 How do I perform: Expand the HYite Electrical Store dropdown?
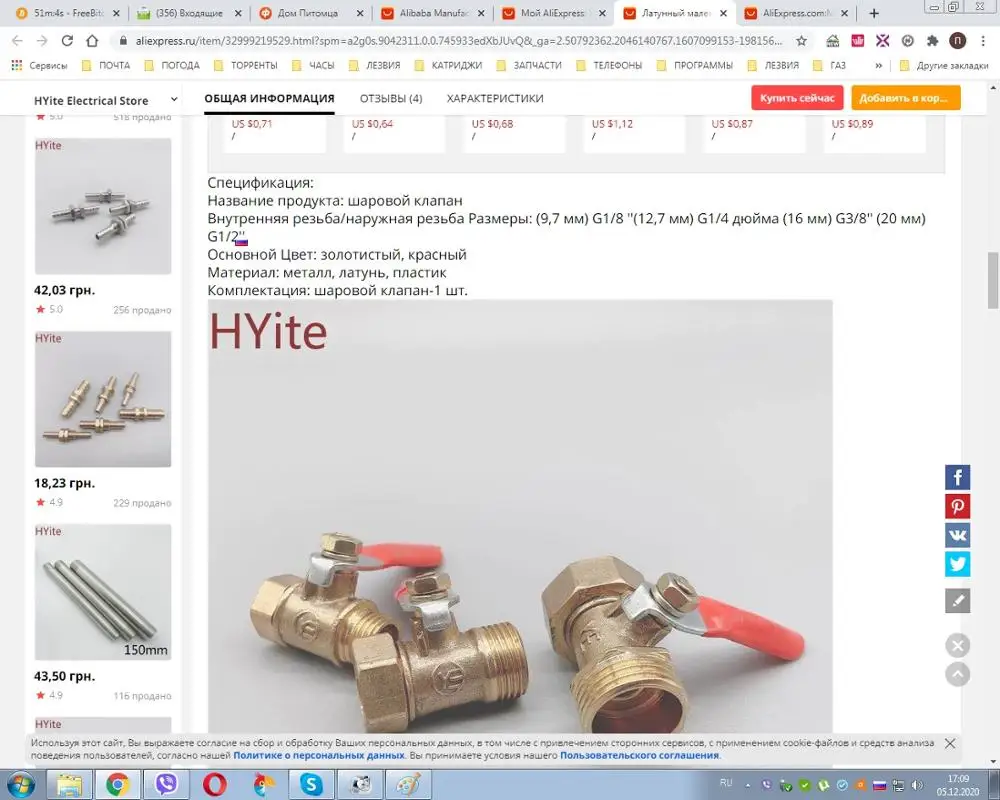pyautogui.click(x=173, y=100)
